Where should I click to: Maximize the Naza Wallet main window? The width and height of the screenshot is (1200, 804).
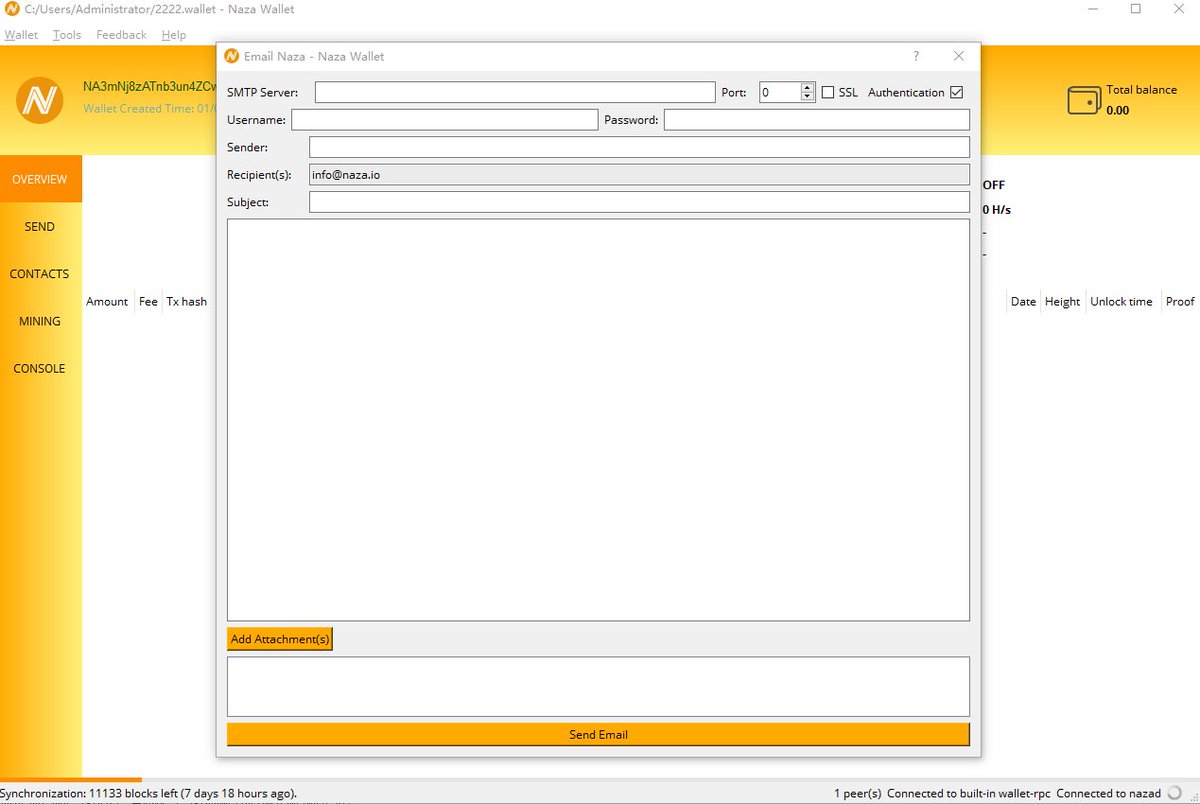point(1136,9)
